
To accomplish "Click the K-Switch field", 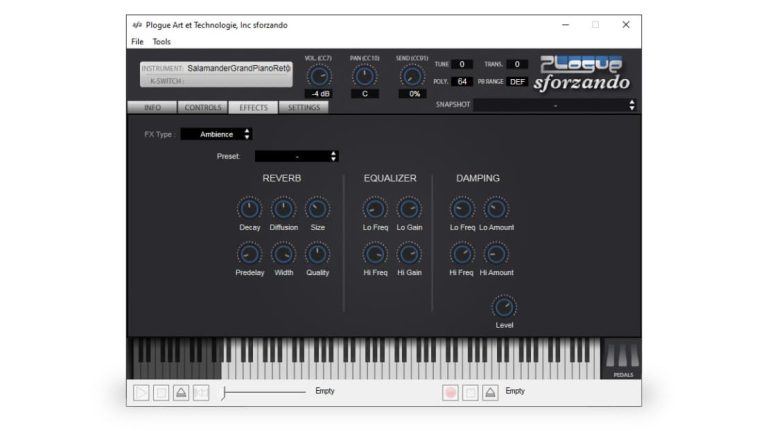I will [216, 81].
